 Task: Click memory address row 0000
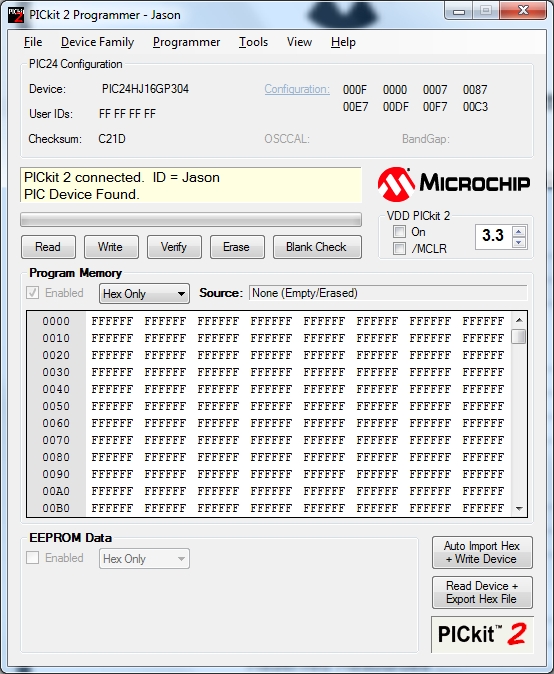(56, 321)
